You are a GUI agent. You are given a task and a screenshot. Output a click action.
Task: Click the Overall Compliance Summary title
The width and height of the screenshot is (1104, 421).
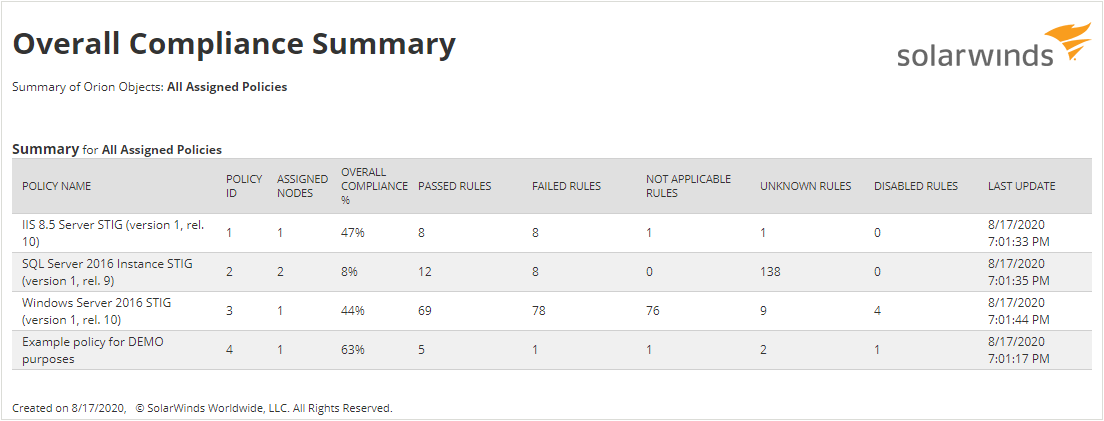234,44
